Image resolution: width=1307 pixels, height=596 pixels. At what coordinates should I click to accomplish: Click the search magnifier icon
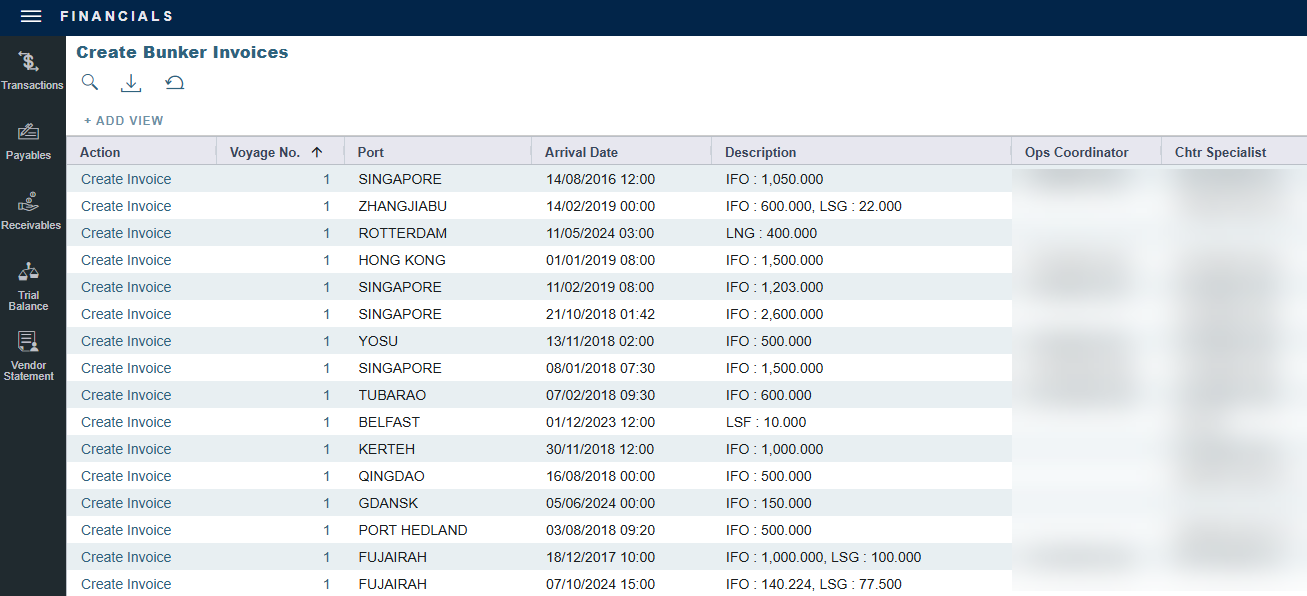90,83
